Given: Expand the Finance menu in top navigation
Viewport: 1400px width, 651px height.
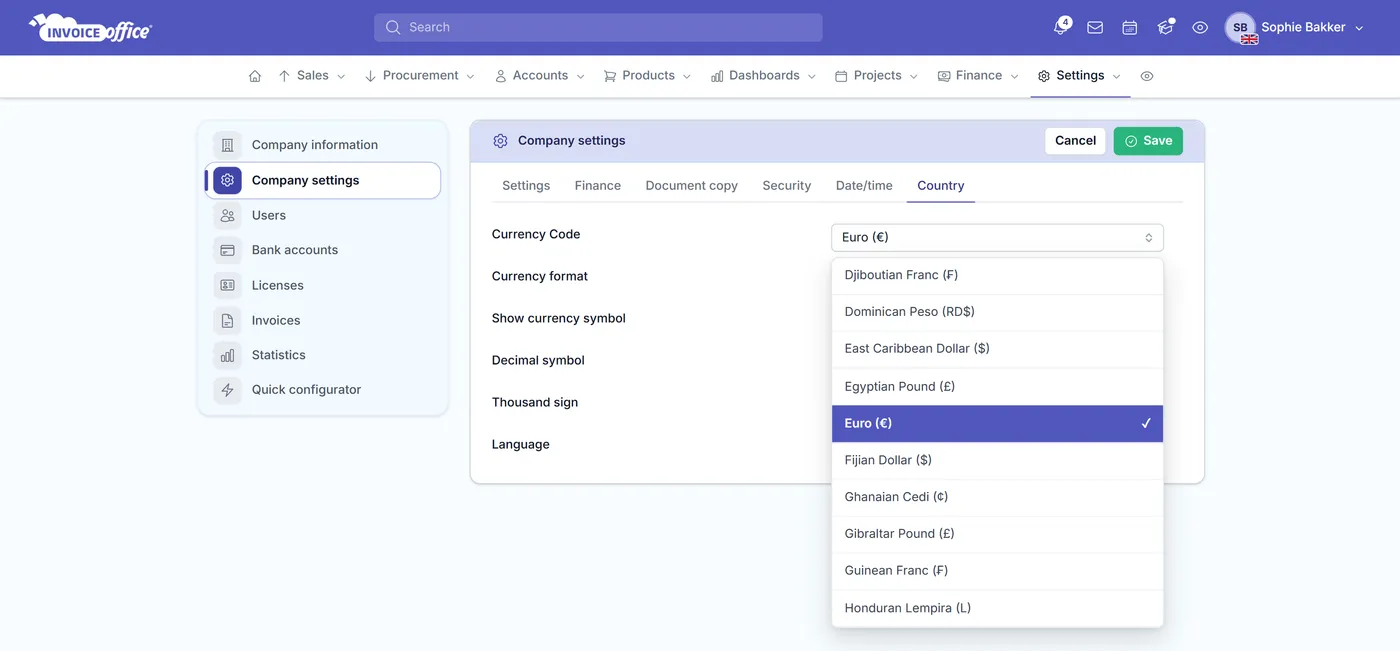Looking at the screenshot, I should point(978,76).
